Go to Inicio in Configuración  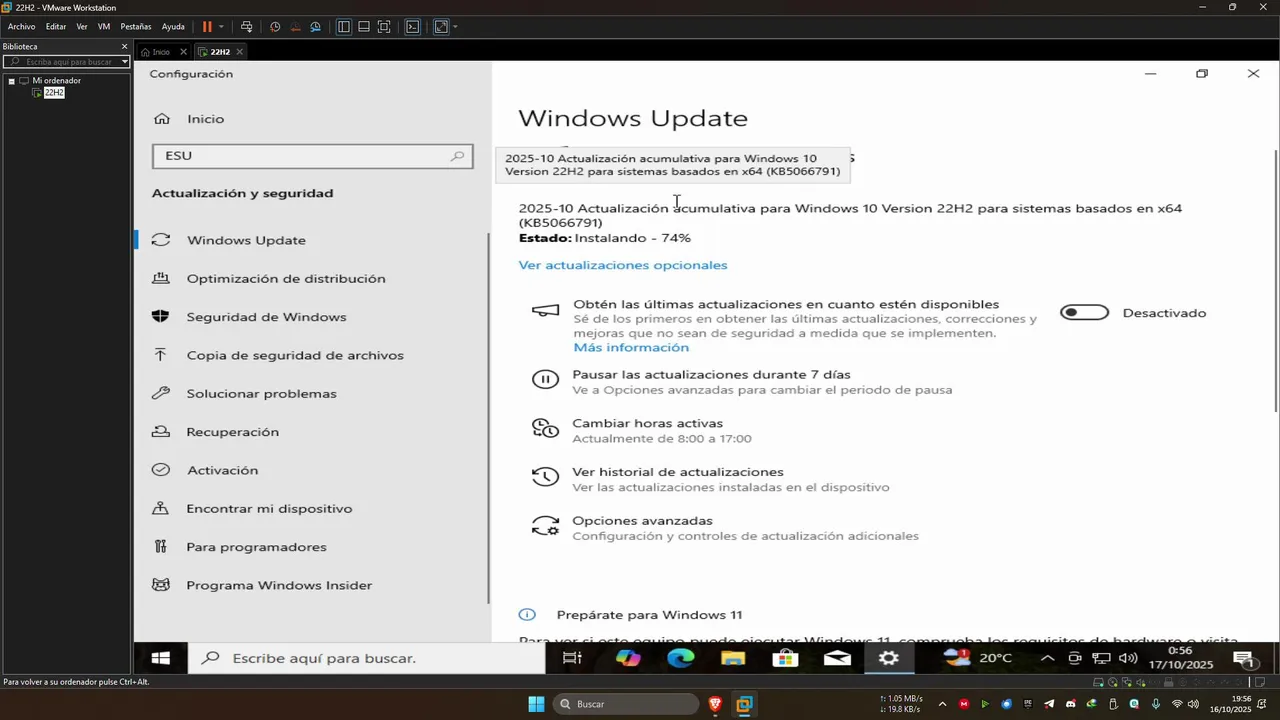[x=205, y=119]
